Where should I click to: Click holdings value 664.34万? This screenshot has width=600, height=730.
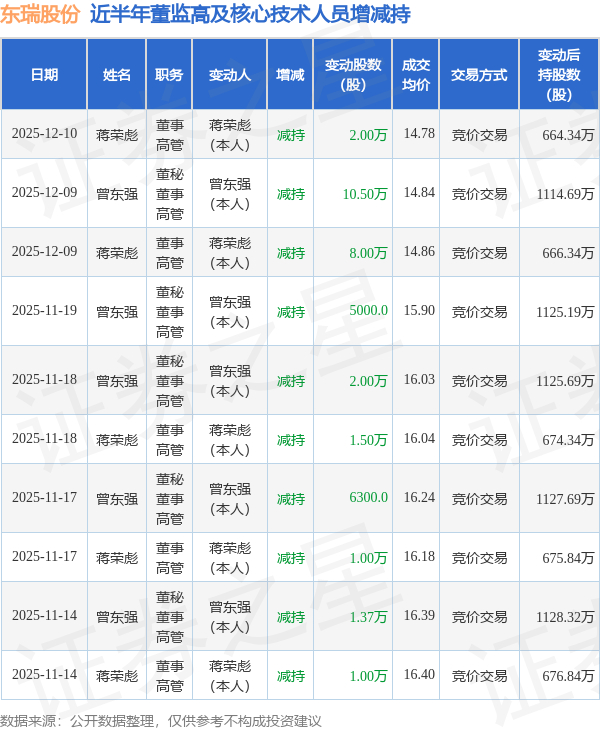(568, 135)
